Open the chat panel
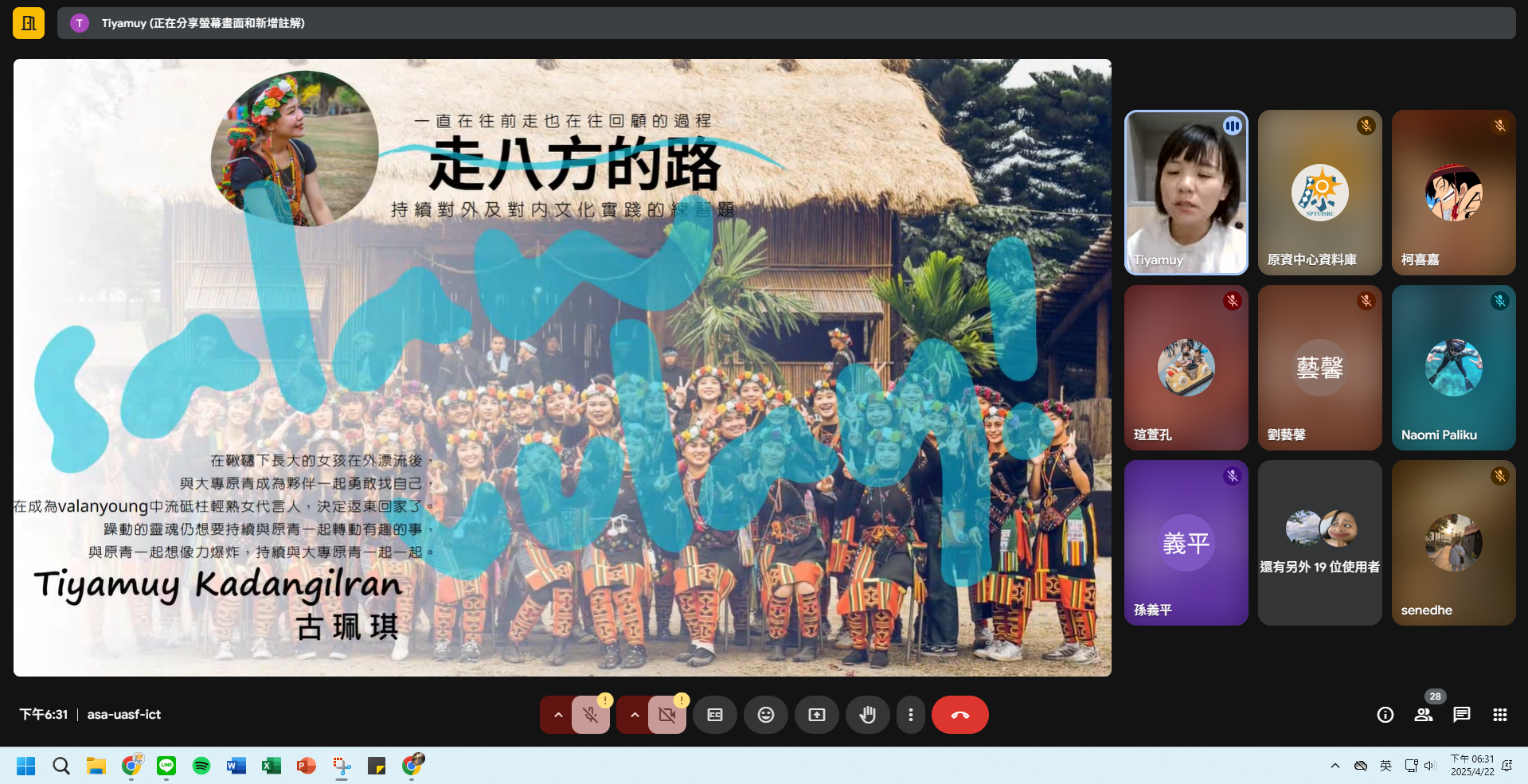 (1462, 715)
